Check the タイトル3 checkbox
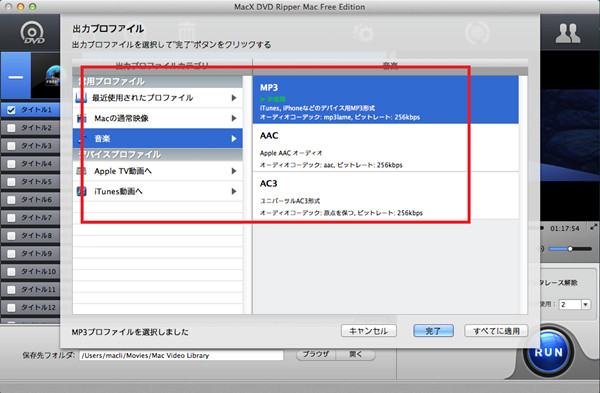The width and height of the screenshot is (600, 393). tap(11, 146)
